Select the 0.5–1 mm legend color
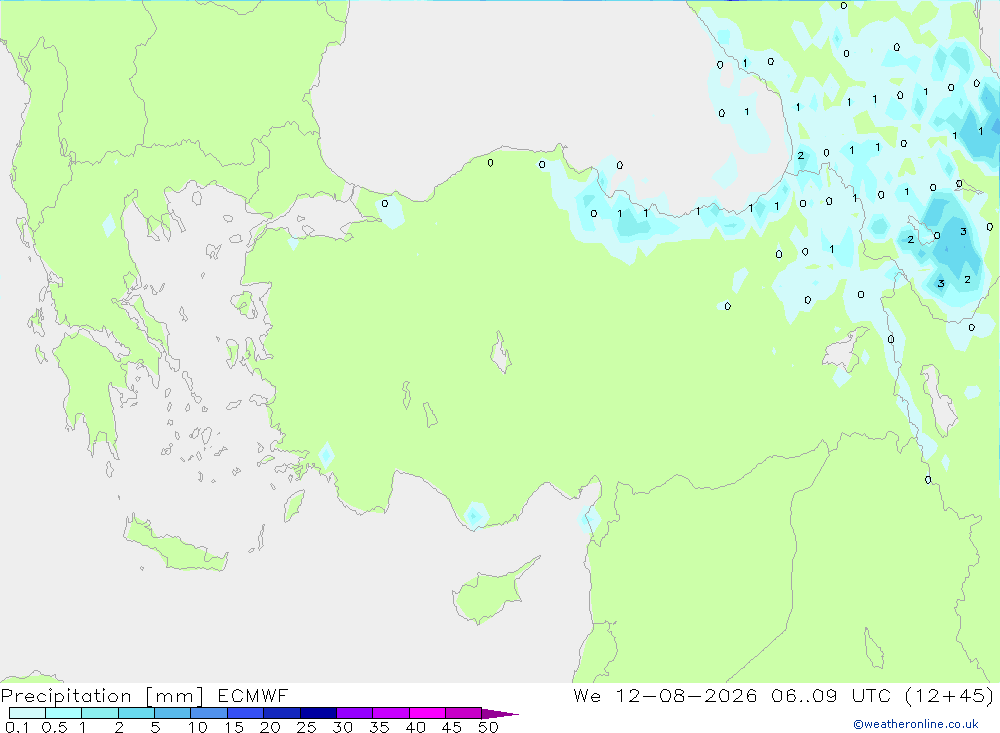Viewport: 1000px width, 733px height. pyautogui.click(x=64, y=713)
